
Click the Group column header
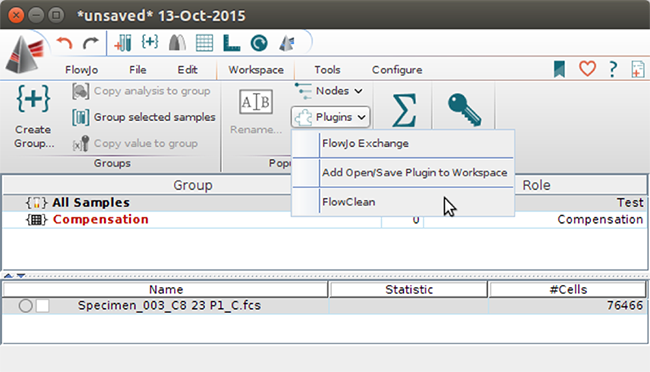(192, 185)
